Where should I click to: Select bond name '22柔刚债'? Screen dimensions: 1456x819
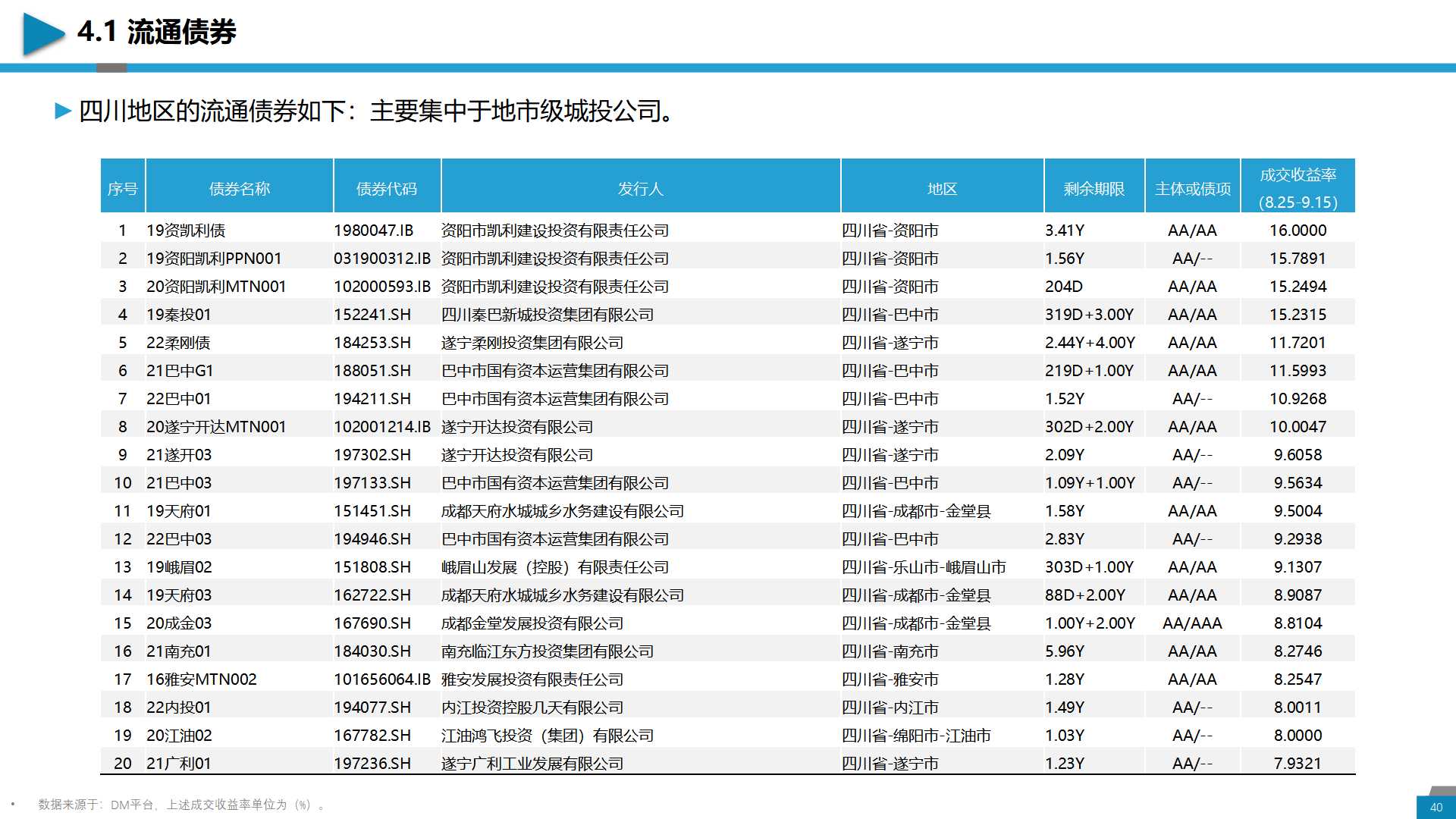(178, 343)
